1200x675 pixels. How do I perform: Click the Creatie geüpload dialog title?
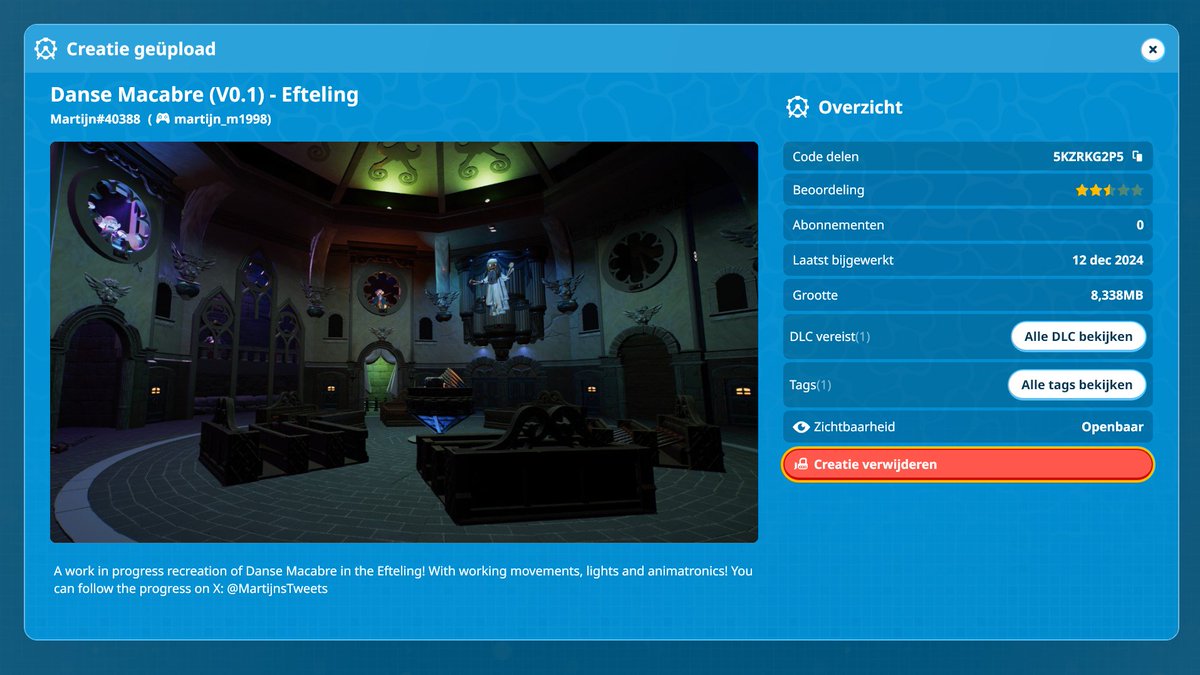click(x=141, y=49)
